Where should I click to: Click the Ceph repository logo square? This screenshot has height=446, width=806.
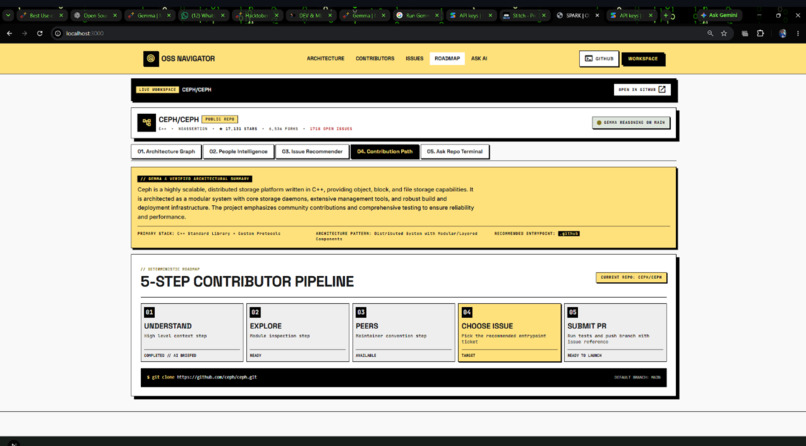pos(146,123)
